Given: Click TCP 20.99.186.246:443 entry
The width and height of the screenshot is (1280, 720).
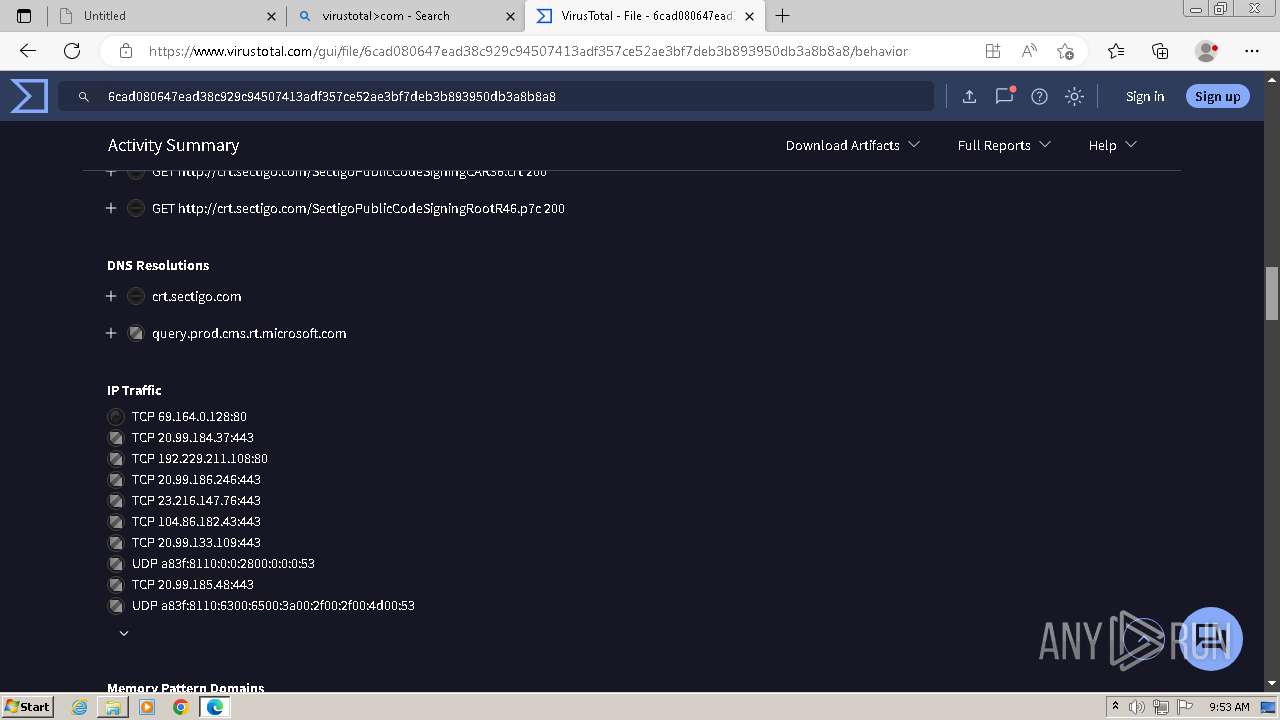Looking at the screenshot, I should (196, 480).
